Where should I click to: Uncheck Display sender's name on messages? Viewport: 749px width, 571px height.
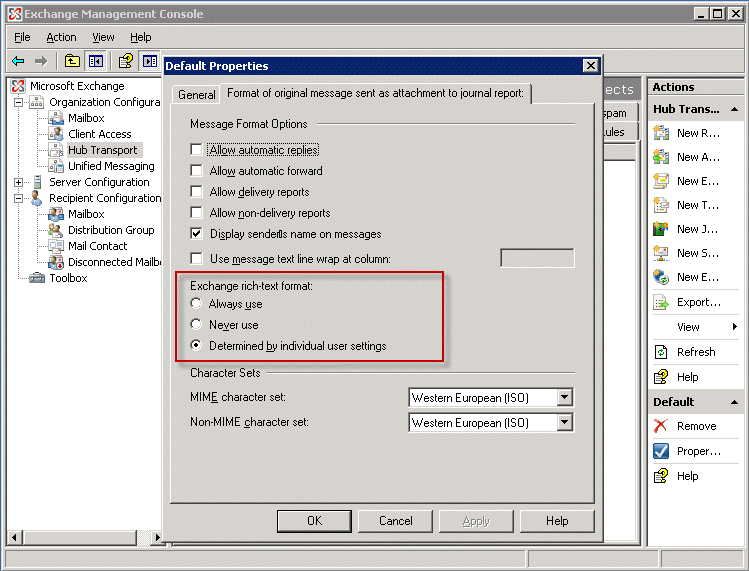pyautogui.click(x=196, y=233)
